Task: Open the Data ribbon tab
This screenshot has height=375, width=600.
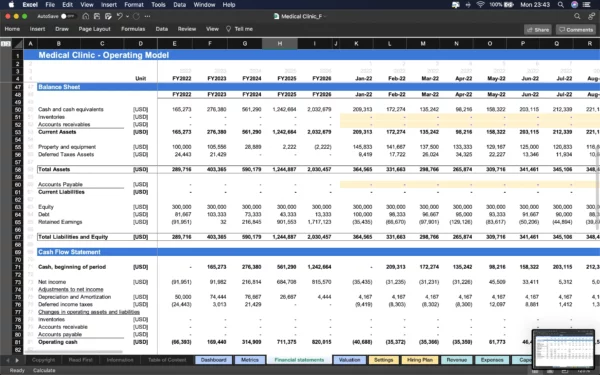Action: tap(161, 29)
